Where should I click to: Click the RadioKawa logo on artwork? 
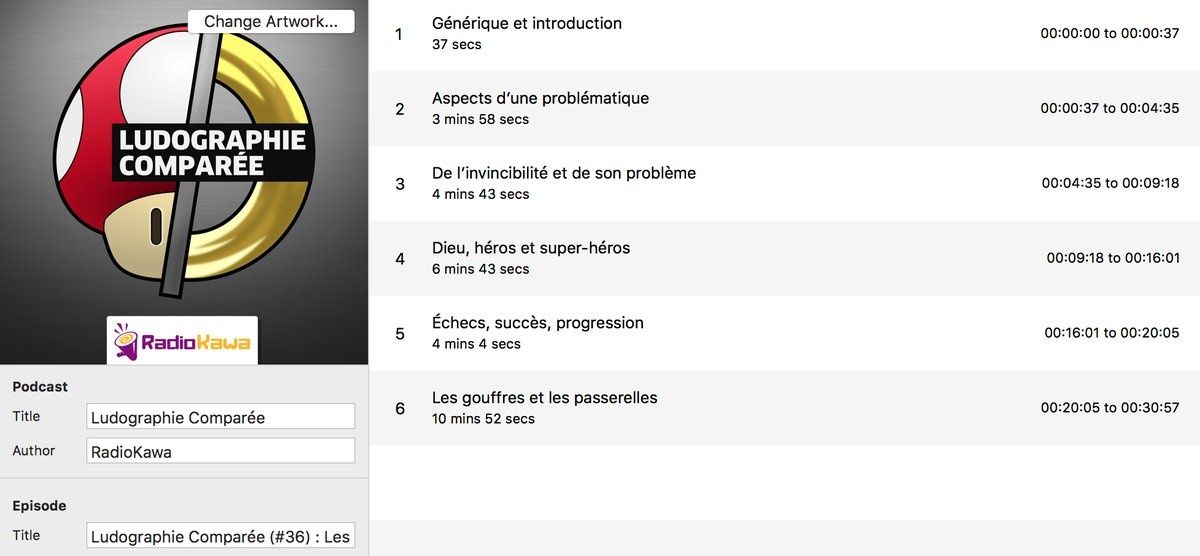pos(182,341)
